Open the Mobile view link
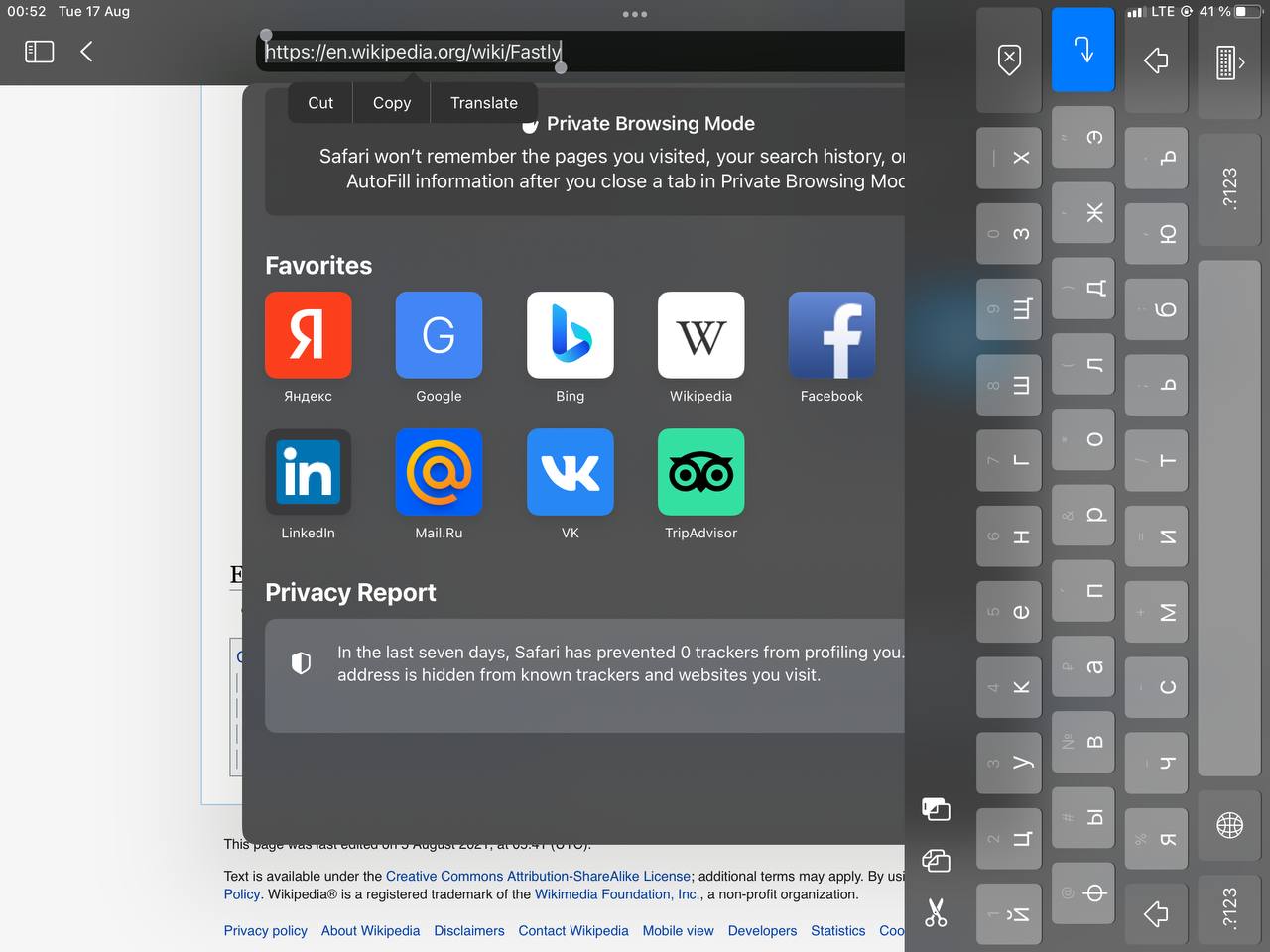This screenshot has height=952, width=1270. tap(678, 930)
